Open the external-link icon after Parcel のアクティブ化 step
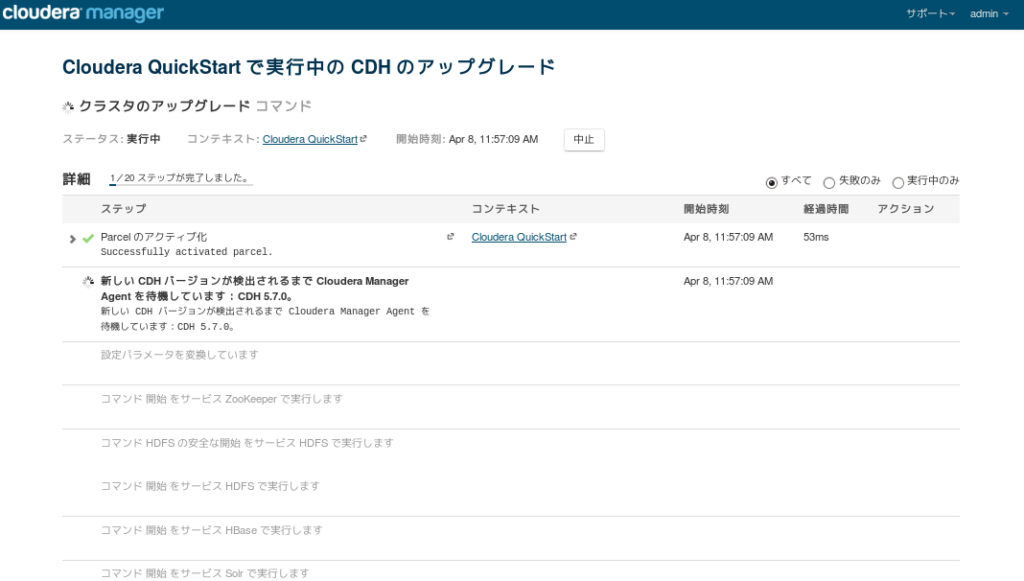 click(450, 236)
